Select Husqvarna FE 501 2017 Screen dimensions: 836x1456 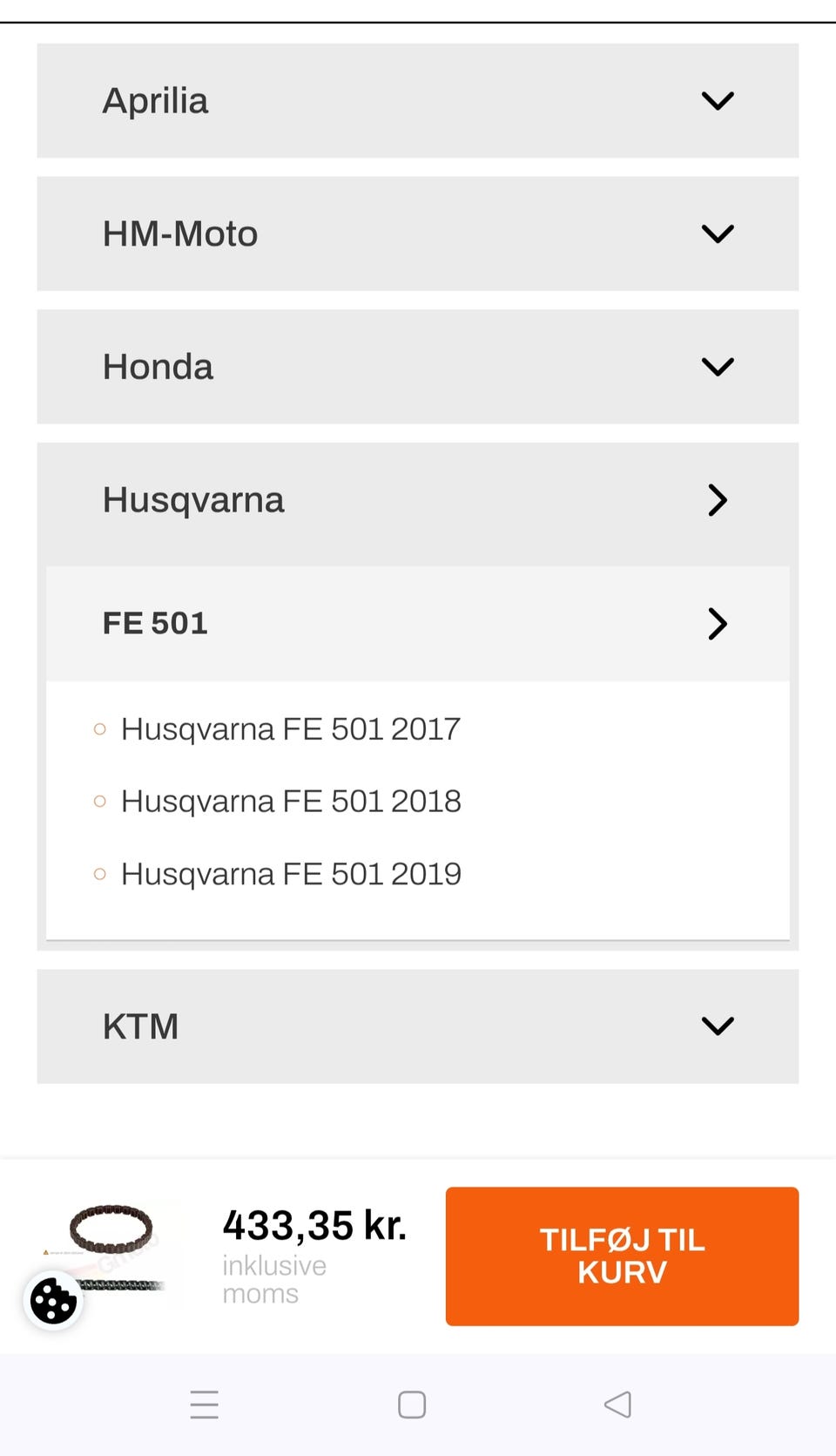tap(291, 729)
